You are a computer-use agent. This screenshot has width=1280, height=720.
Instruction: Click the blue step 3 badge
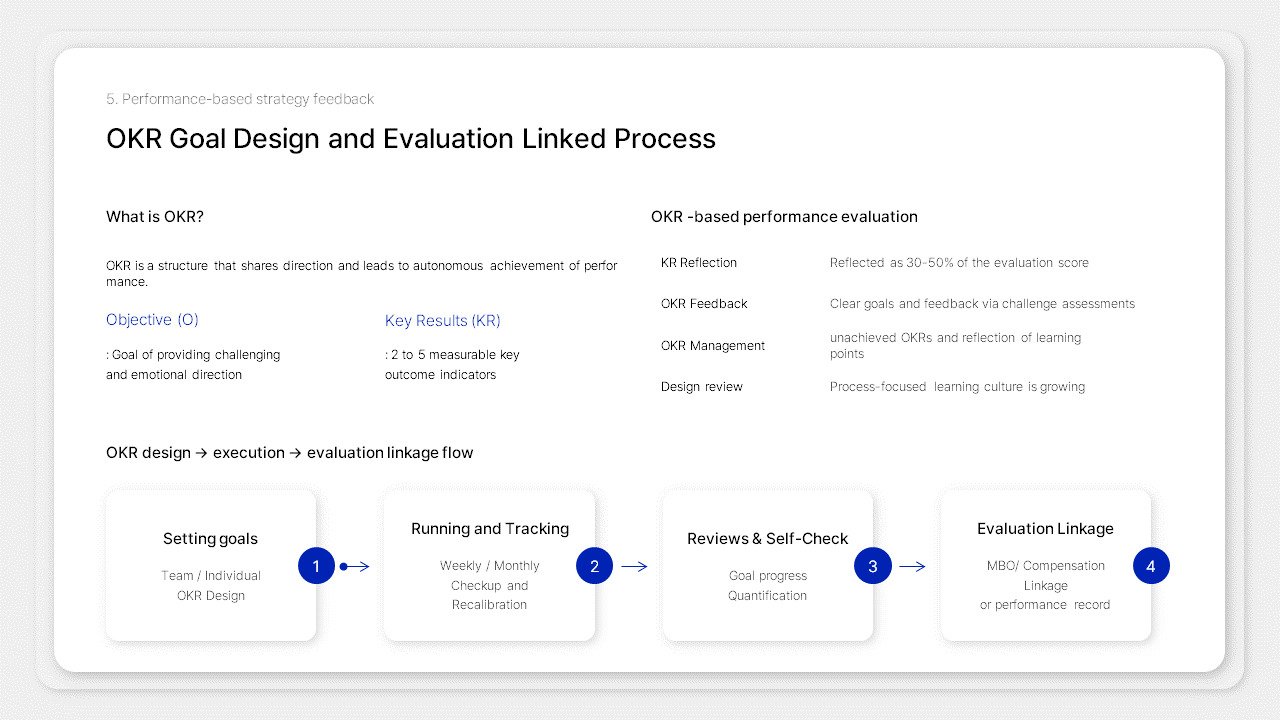[872, 565]
